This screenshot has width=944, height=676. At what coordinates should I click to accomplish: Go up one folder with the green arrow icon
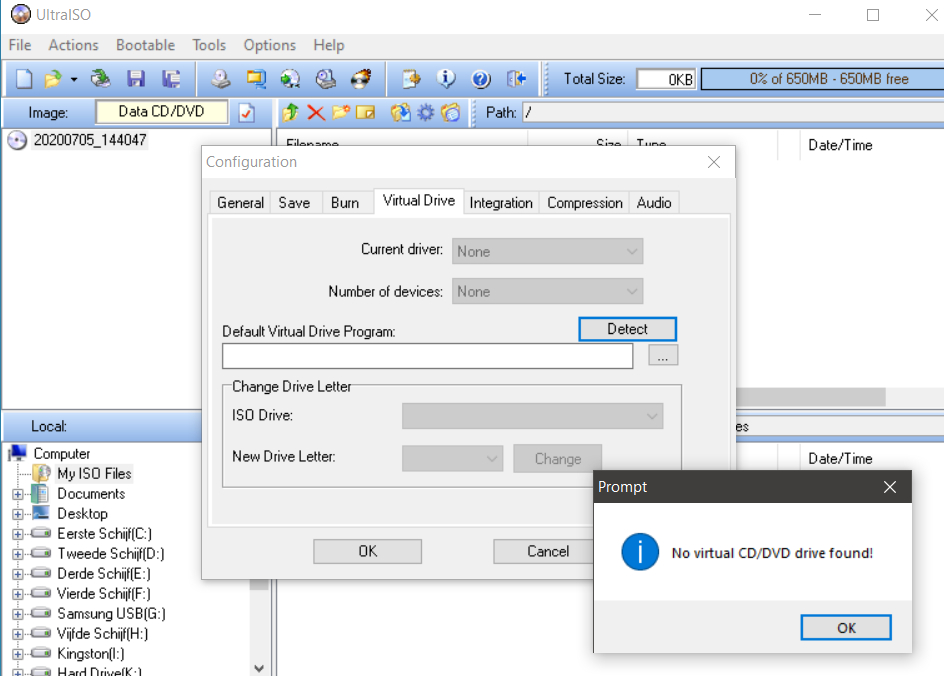[291, 112]
